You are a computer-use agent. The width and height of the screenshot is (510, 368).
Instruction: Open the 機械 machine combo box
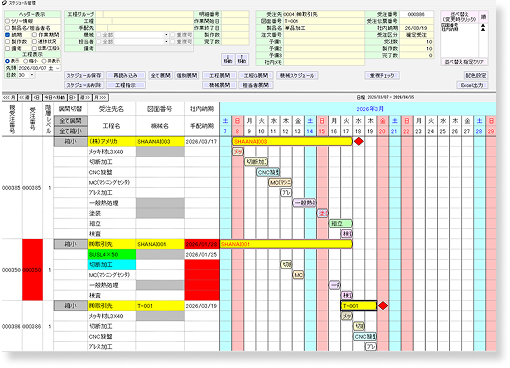(166, 35)
